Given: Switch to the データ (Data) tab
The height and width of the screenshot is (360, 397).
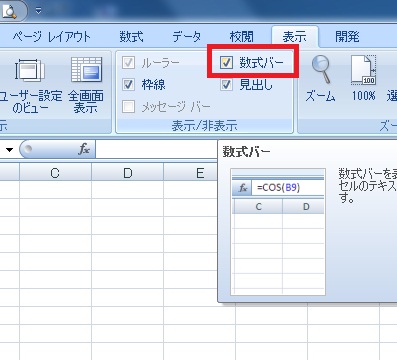Looking at the screenshot, I should [x=186, y=36].
